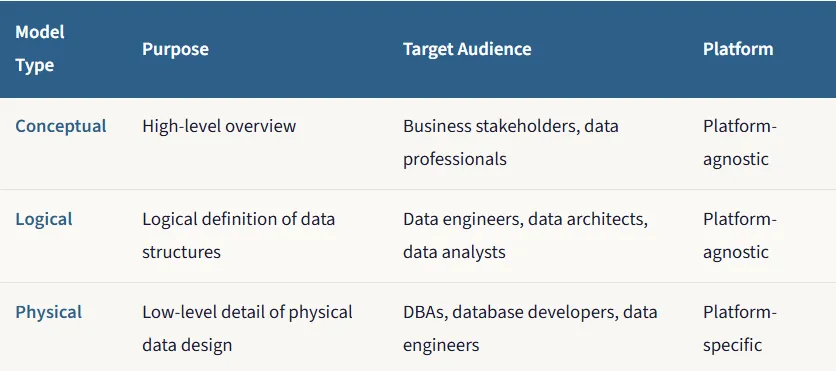Click the Conceptual model type link

(x=61, y=126)
